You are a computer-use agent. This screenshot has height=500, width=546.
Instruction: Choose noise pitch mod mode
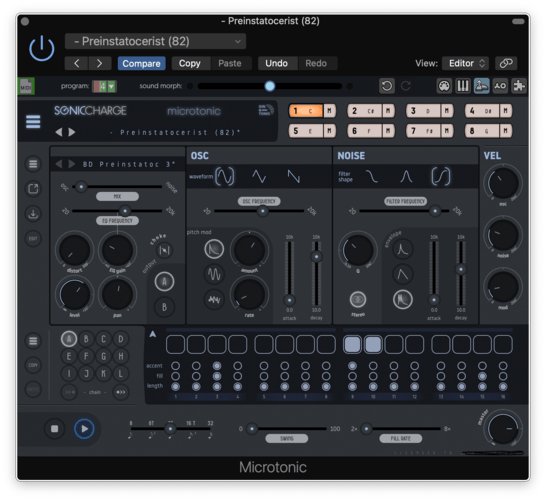[214, 299]
